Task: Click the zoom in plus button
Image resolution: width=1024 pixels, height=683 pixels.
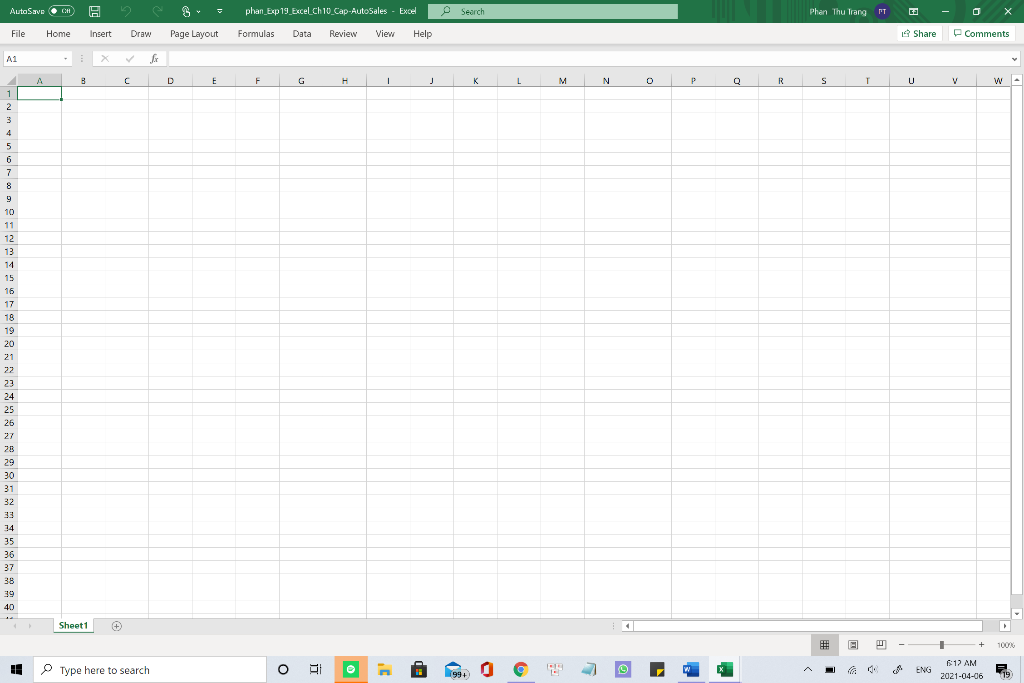Action: pyautogui.click(x=981, y=644)
